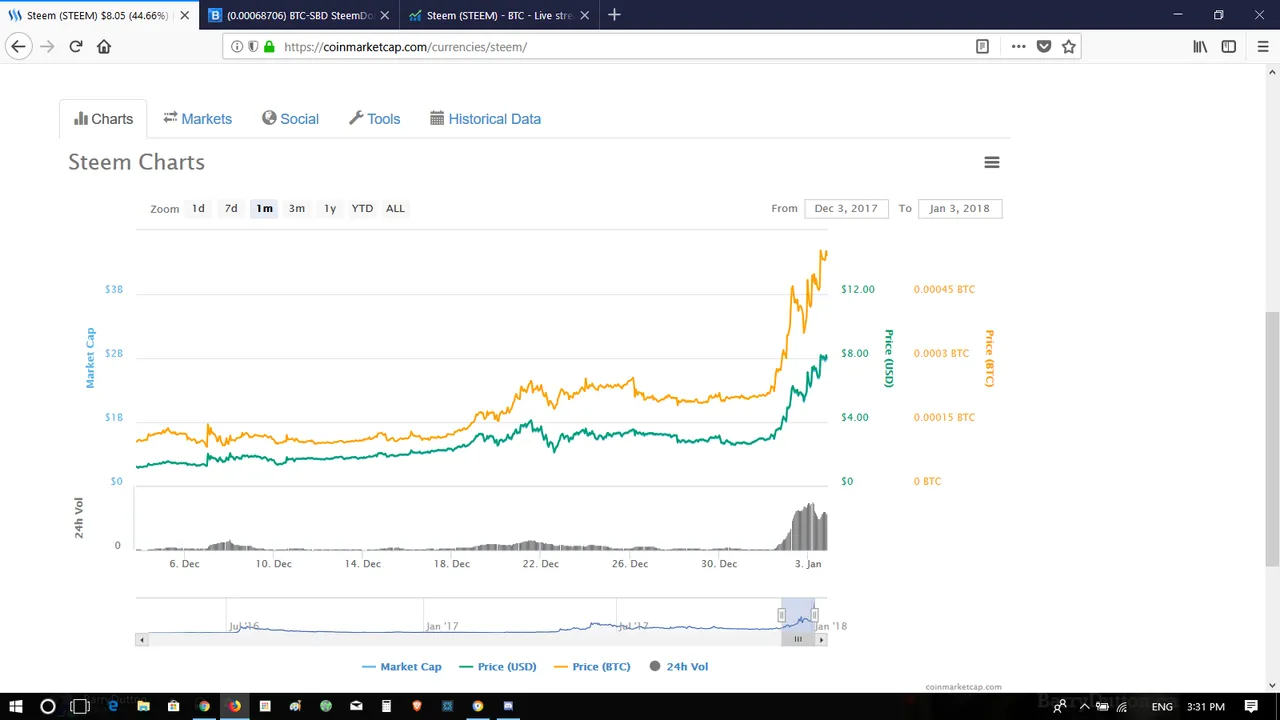The image size is (1280, 720).
Task: Save the page to Pocket
Action: coord(1043,46)
